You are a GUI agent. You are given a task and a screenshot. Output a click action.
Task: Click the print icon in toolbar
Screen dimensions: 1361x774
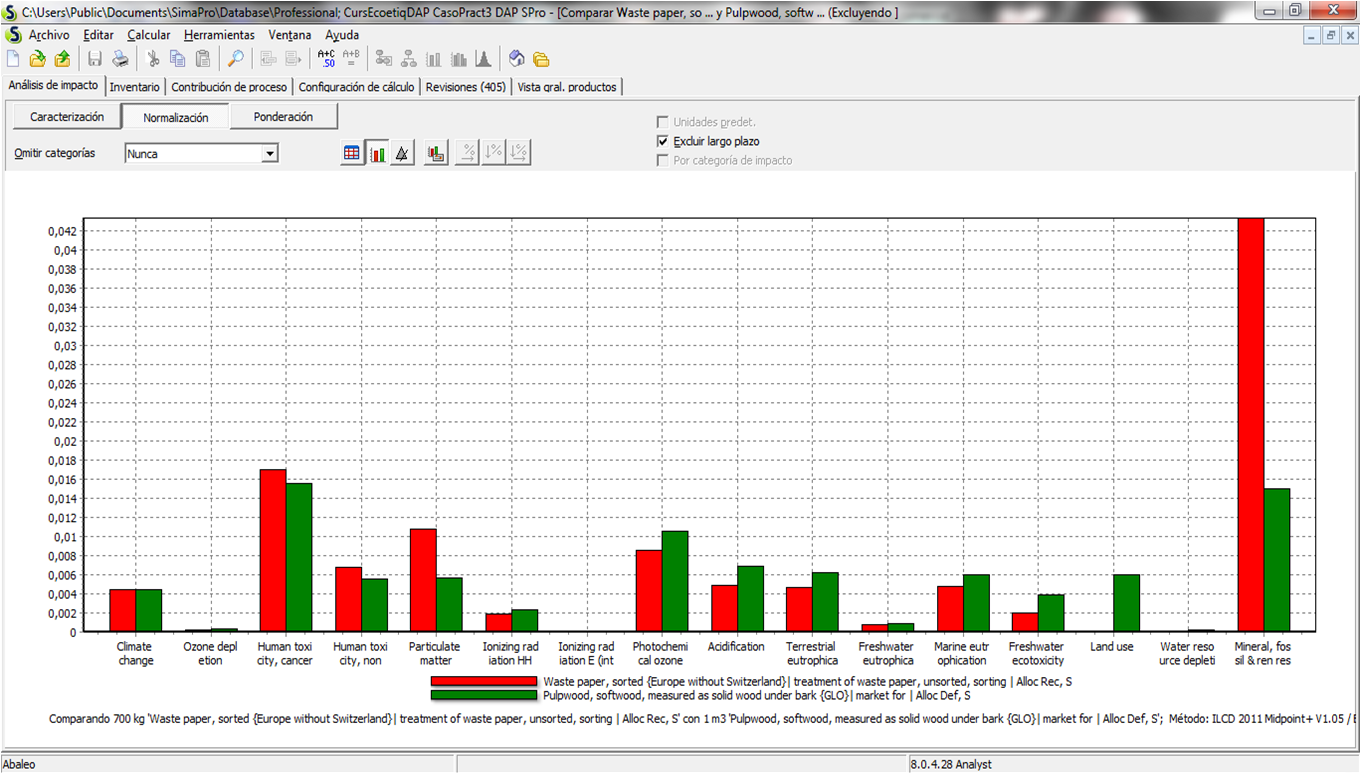119,59
